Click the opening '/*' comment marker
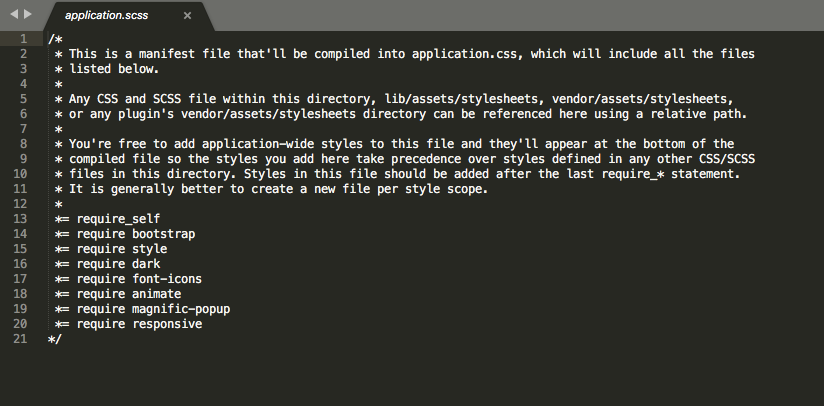The image size is (824, 406). coord(54,39)
